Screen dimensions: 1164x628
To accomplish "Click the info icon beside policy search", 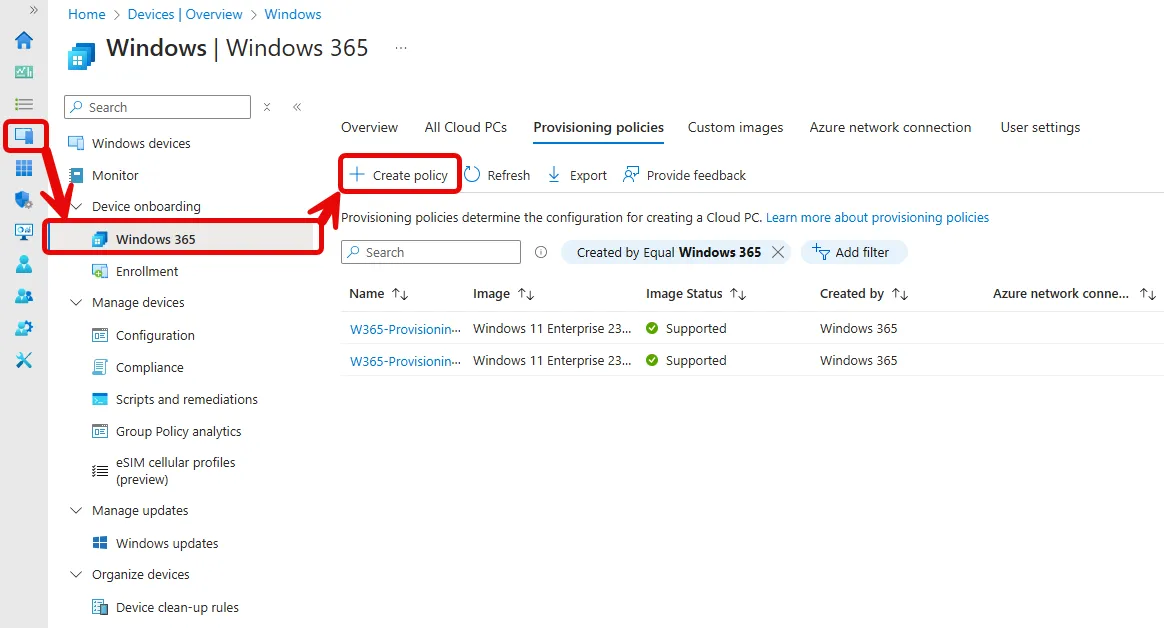I will click(x=541, y=252).
